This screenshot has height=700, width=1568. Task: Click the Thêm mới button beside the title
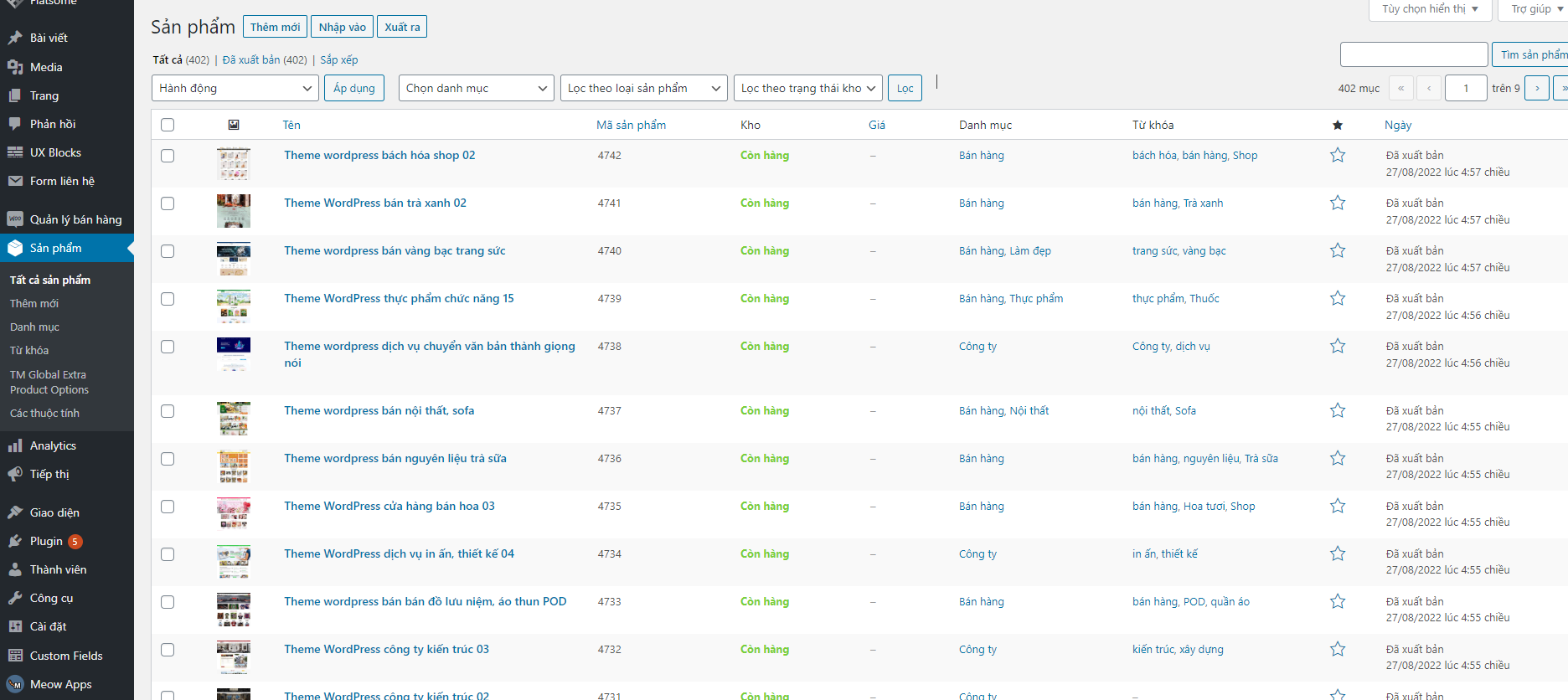275,27
